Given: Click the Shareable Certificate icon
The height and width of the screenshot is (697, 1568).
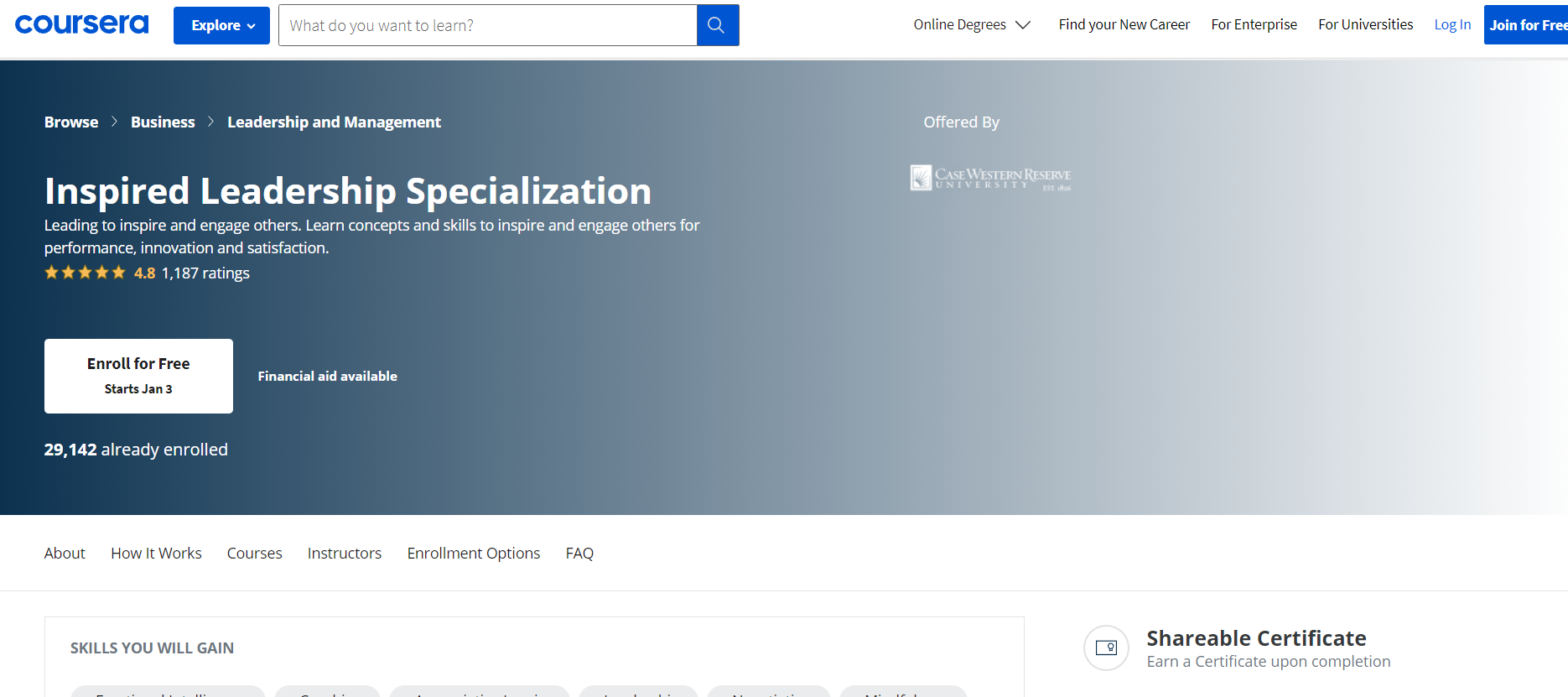Looking at the screenshot, I should pyautogui.click(x=1107, y=648).
